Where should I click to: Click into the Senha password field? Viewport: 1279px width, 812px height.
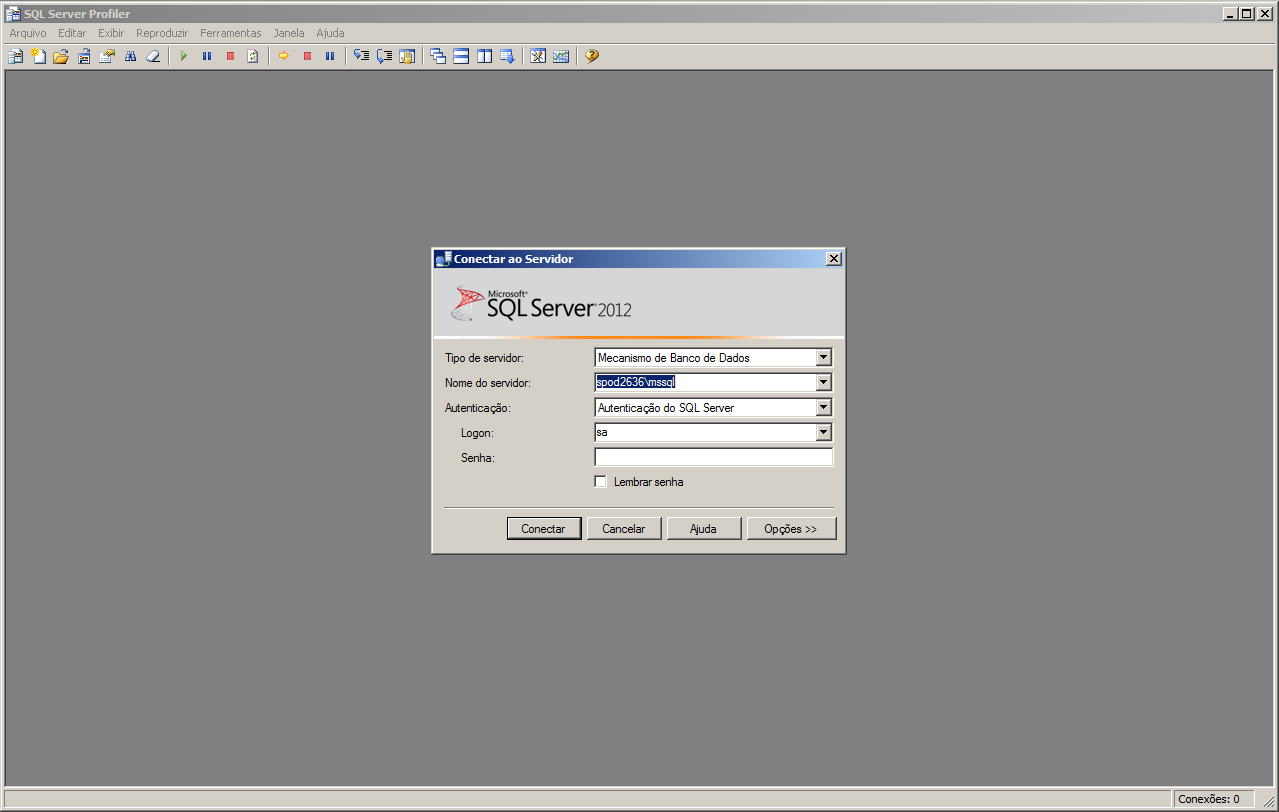(713, 457)
